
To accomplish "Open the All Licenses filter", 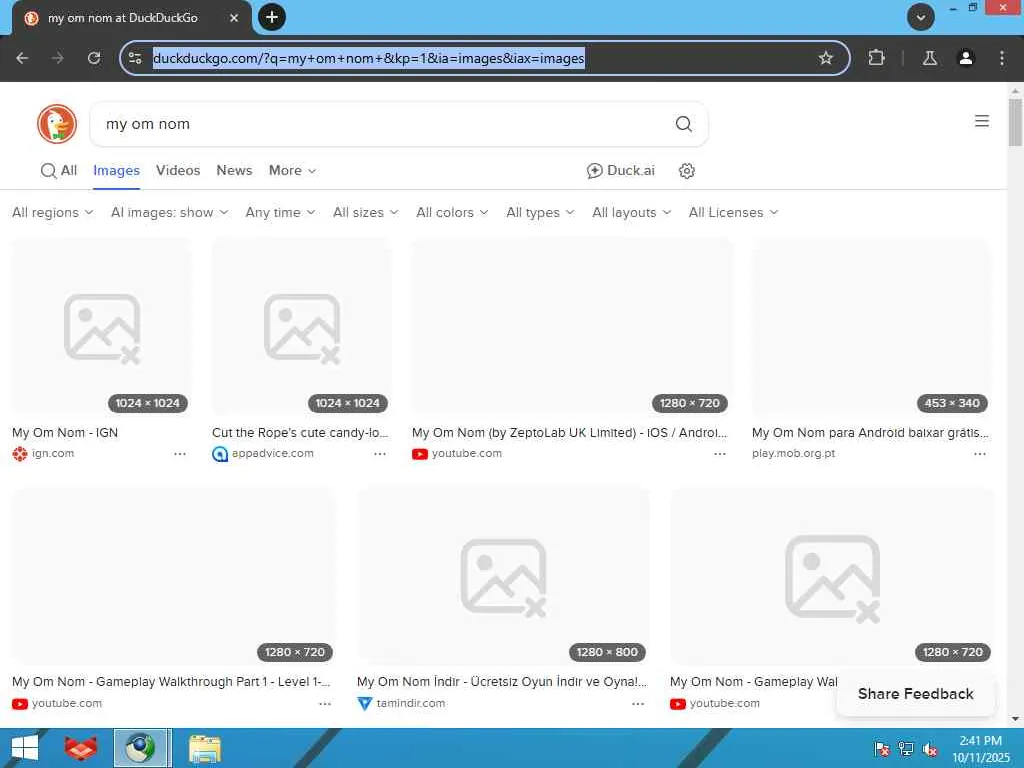I will [x=733, y=212].
